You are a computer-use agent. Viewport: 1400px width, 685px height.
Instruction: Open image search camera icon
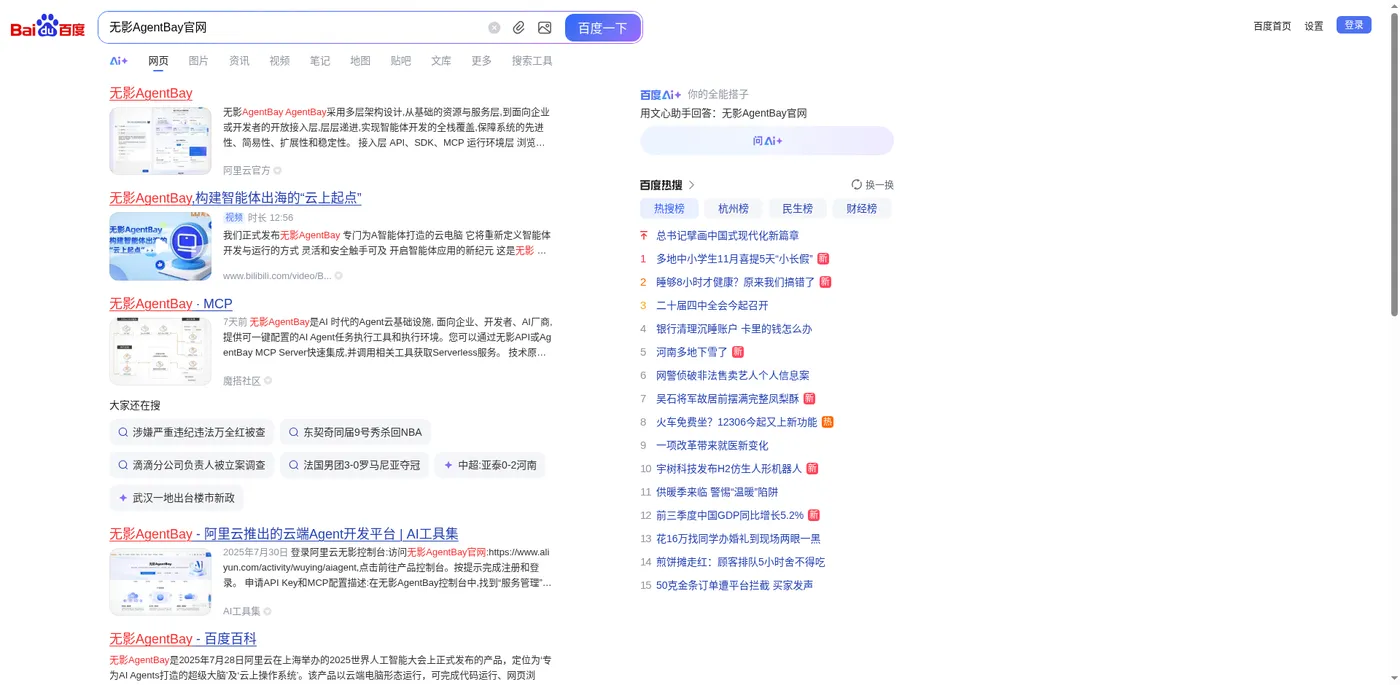545,28
